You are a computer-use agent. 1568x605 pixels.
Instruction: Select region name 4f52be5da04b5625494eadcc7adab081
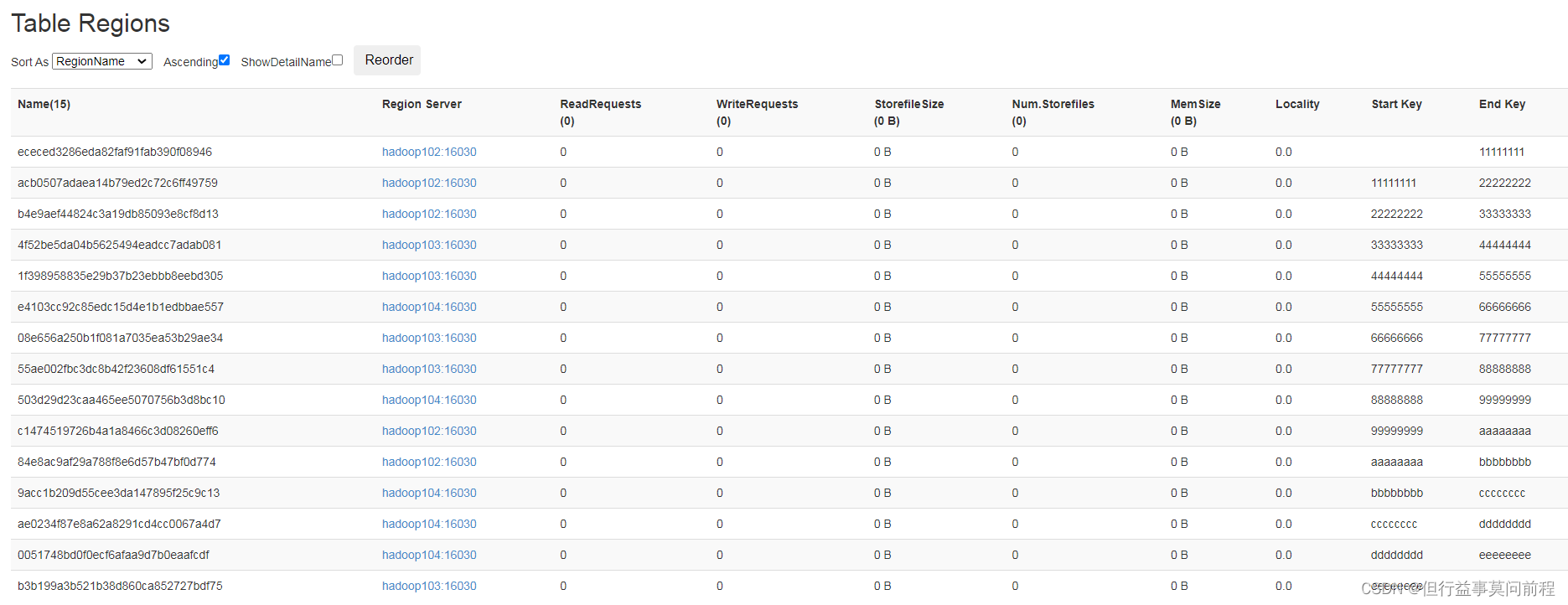120,245
